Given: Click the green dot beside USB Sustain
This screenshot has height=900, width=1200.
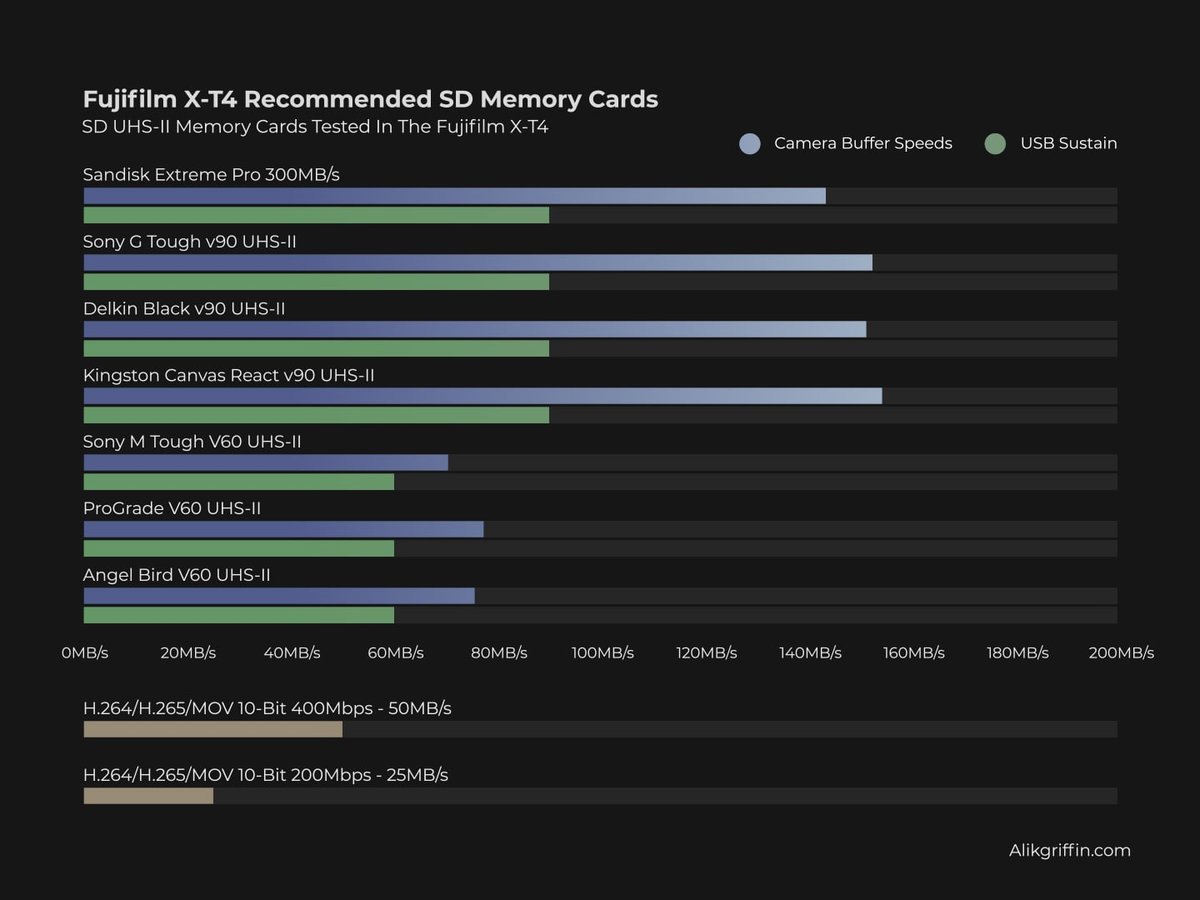Looking at the screenshot, I should (x=995, y=143).
